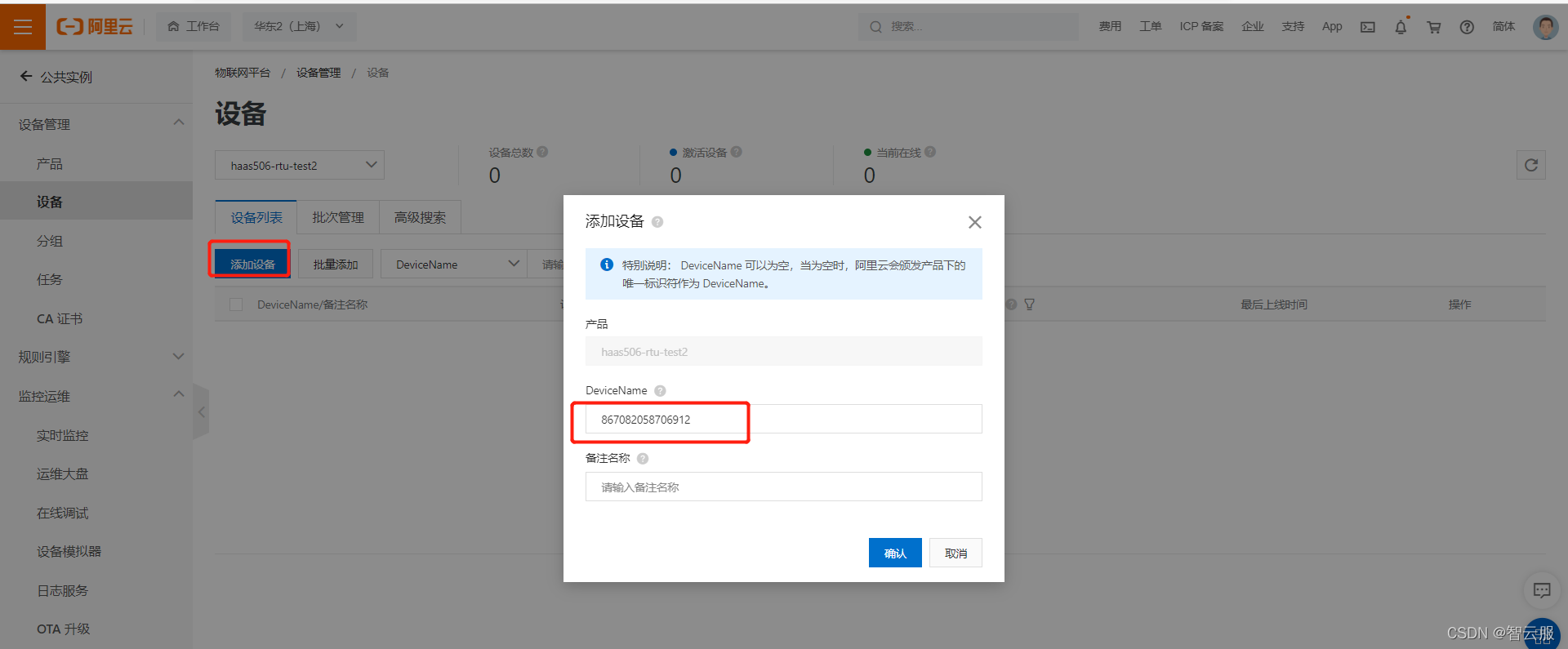Click the disabled 产品 field haas506-rtu-test2

(x=783, y=351)
